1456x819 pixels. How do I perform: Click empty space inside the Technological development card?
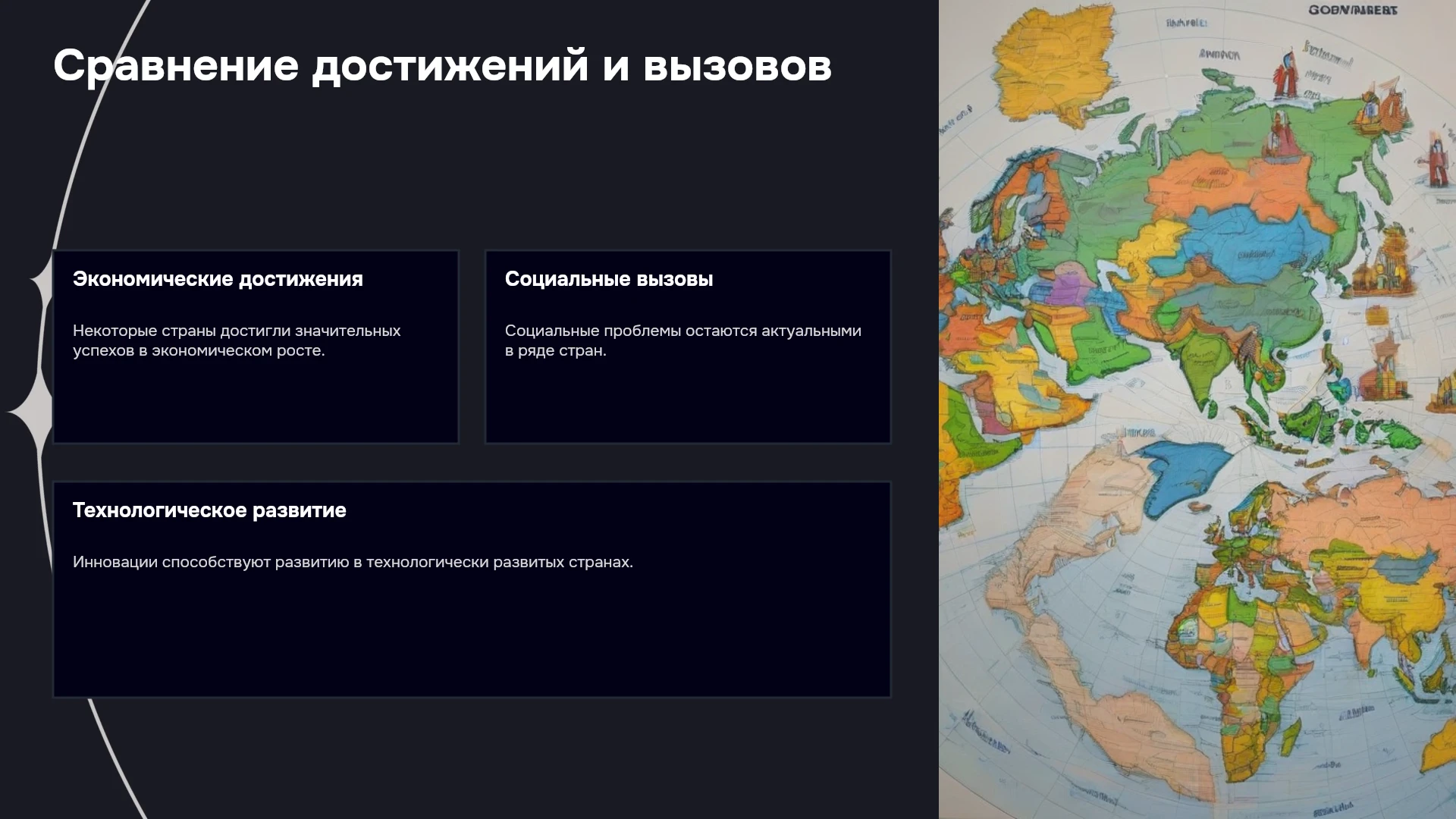click(470, 637)
